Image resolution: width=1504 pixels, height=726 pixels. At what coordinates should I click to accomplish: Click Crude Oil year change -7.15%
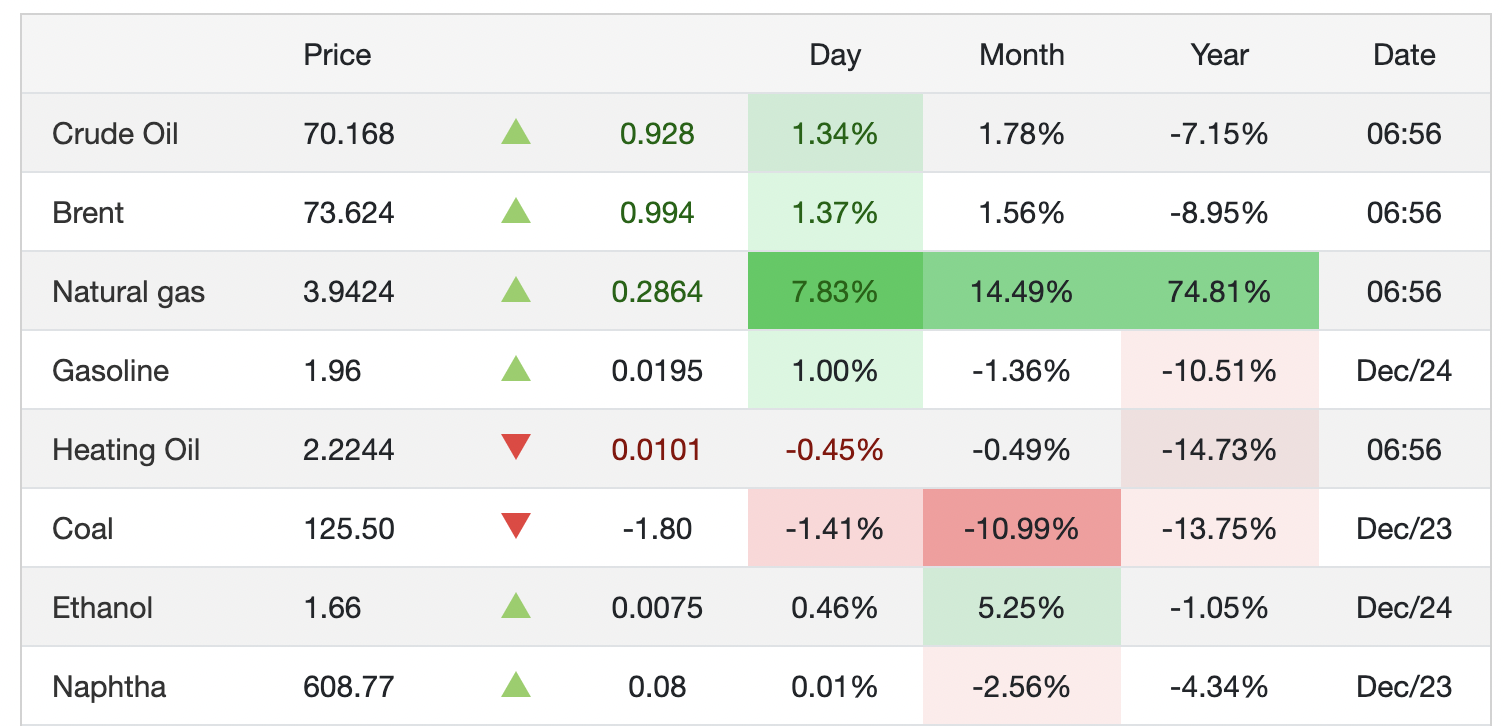point(1220,133)
